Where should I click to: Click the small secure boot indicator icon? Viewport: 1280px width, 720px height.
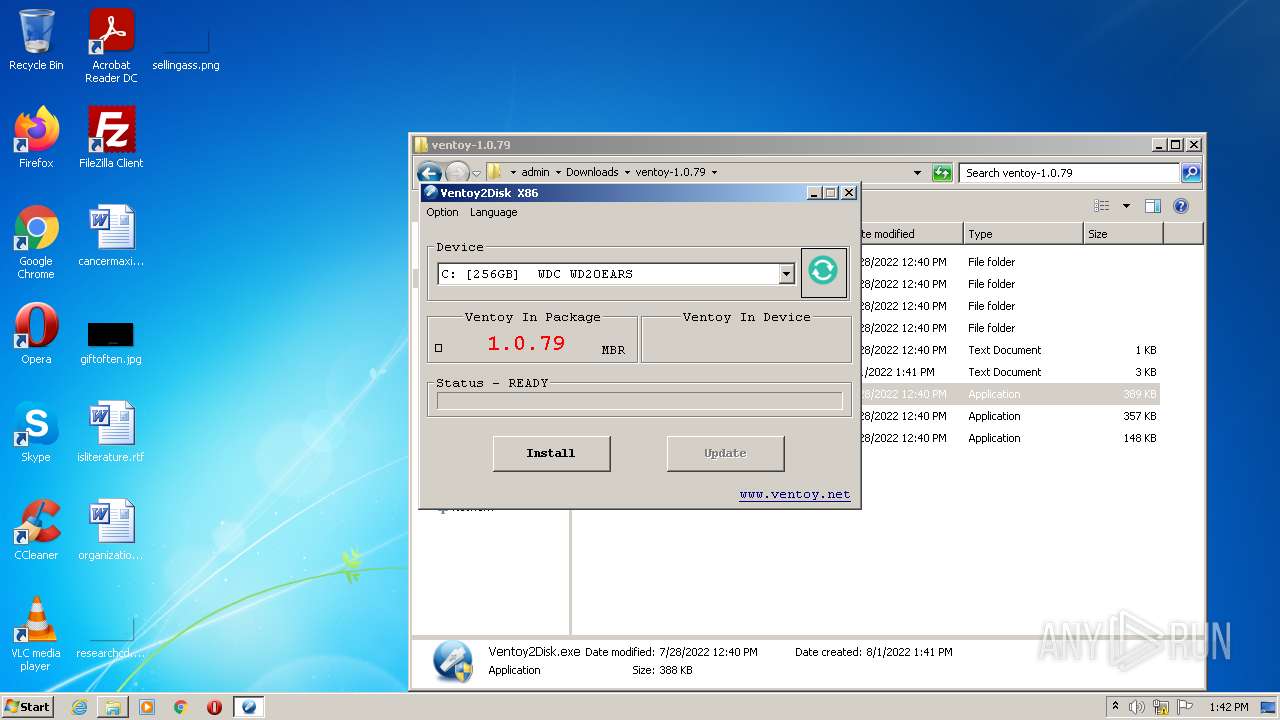[x=439, y=348]
